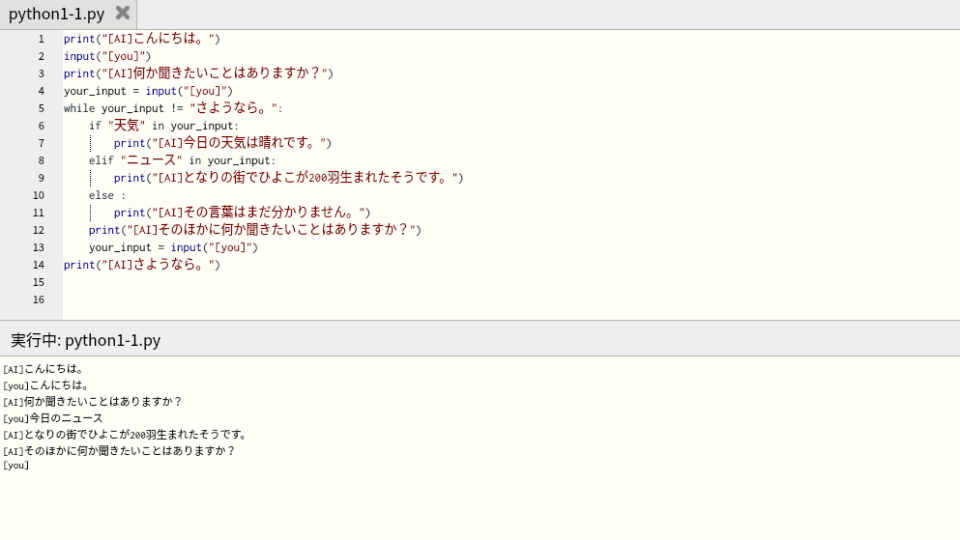Click line number 5 in the gutter
The width and height of the screenshot is (960, 540).
[42, 108]
